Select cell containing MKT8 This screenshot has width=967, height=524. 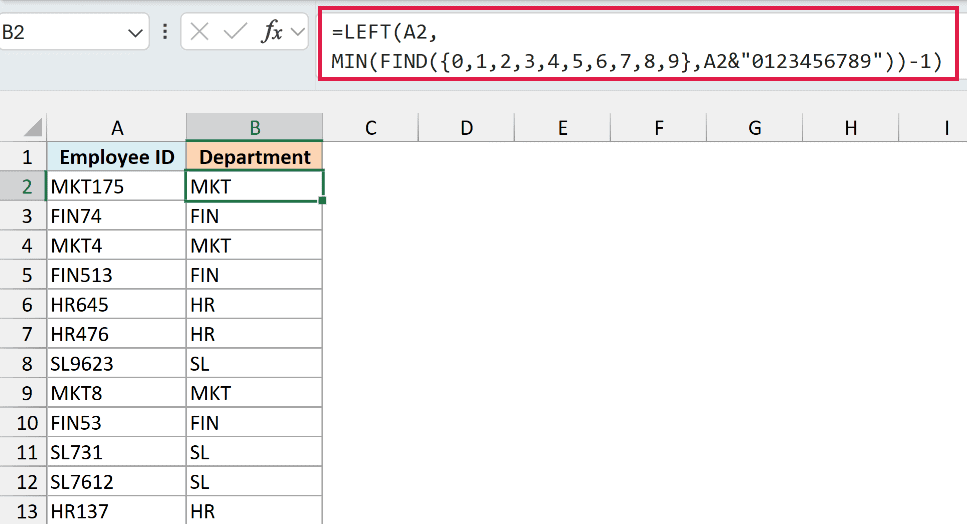(117, 393)
